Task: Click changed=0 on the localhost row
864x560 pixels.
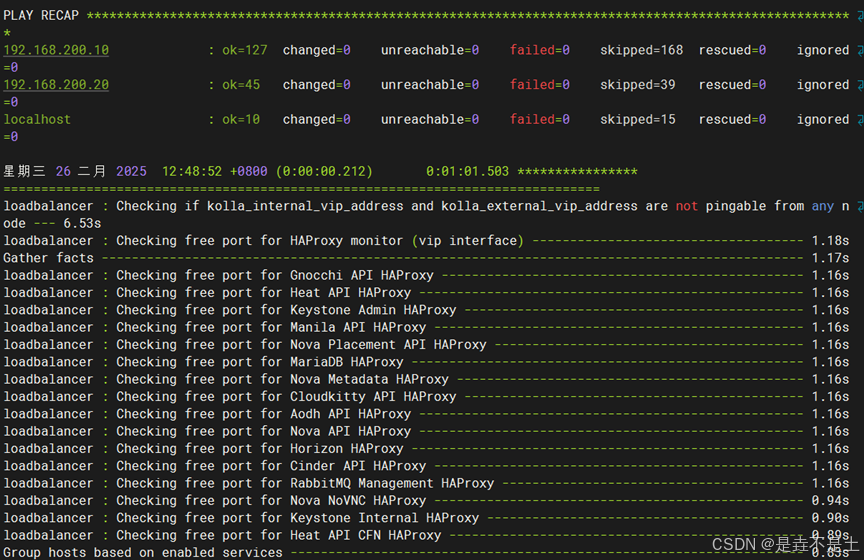Action: [316, 120]
